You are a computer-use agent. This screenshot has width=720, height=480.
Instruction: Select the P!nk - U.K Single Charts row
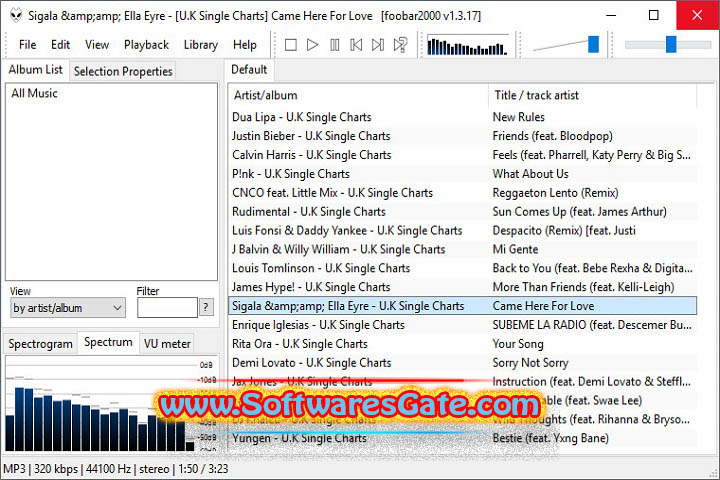click(462, 174)
